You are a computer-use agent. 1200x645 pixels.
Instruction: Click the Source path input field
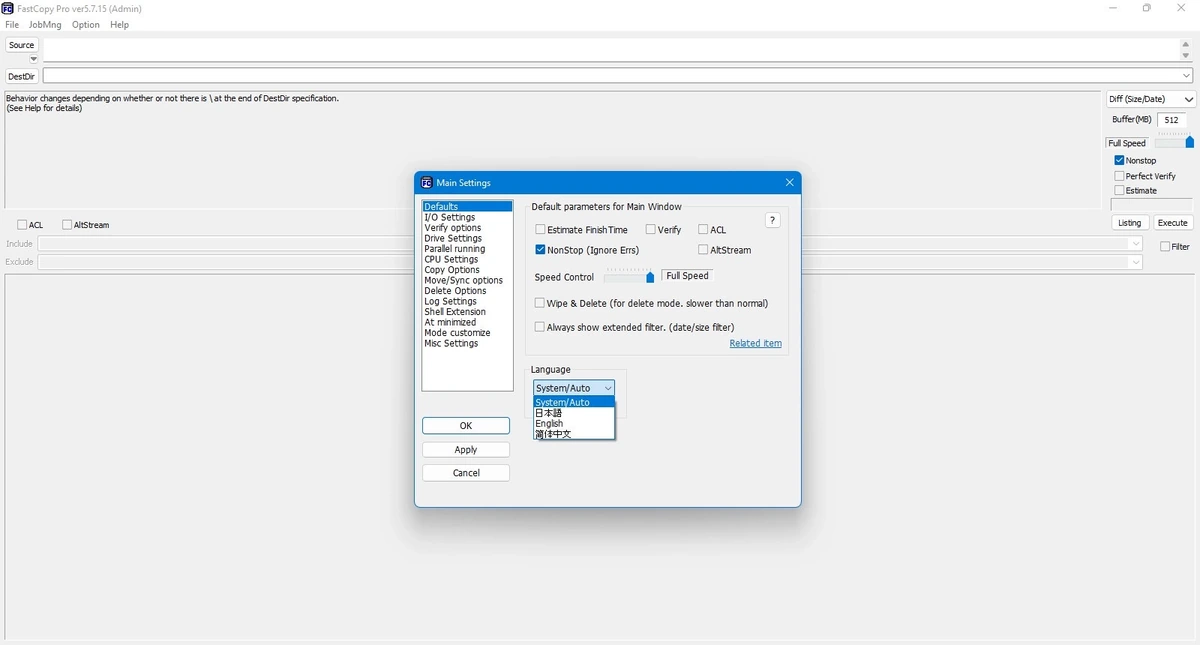pyautogui.click(x=611, y=50)
